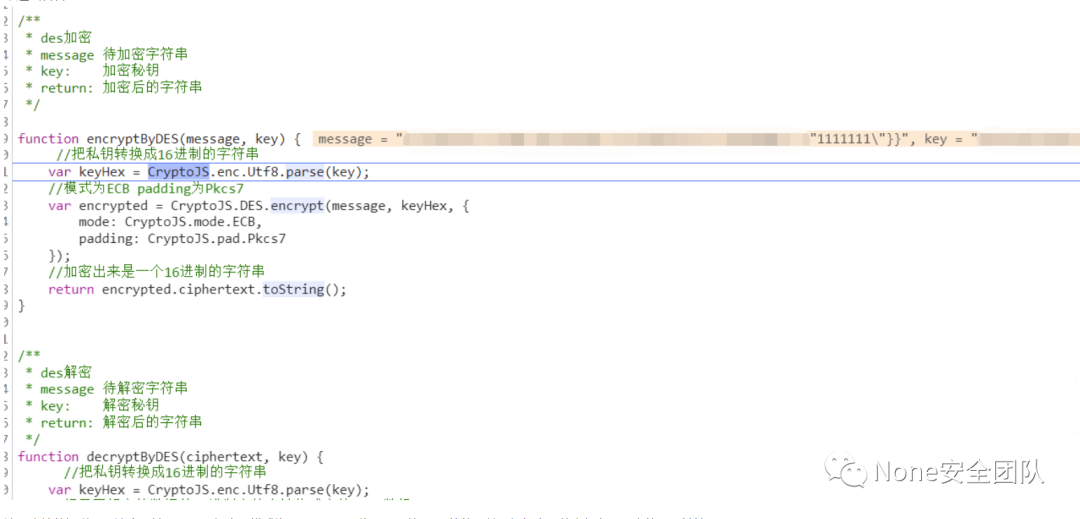Click the highlighted CryptoJS token on the keyHex line
The height and width of the screenshot is (519, 1080).
(178, 172)
